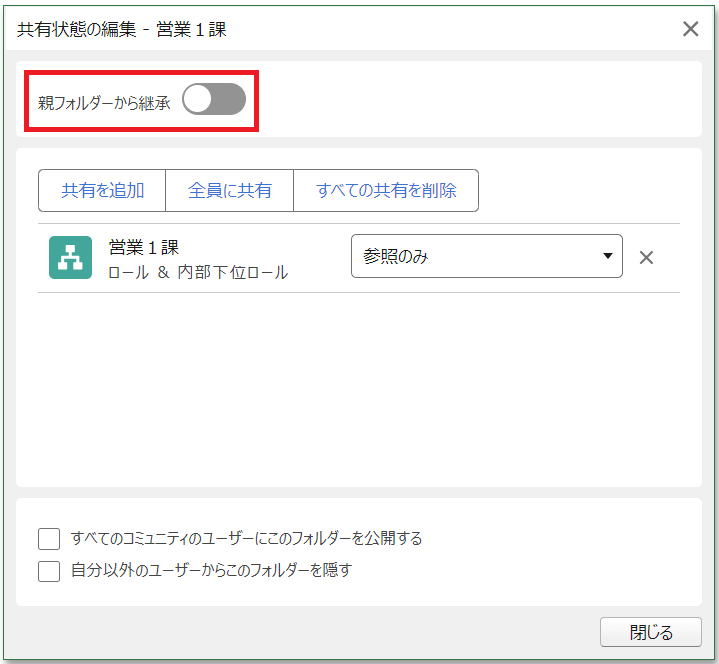Check すべてのコミュニティのユーザーにこのフォルダーを公開する
719x664 pixels.
pyautogui.click(x=49, y=538)
